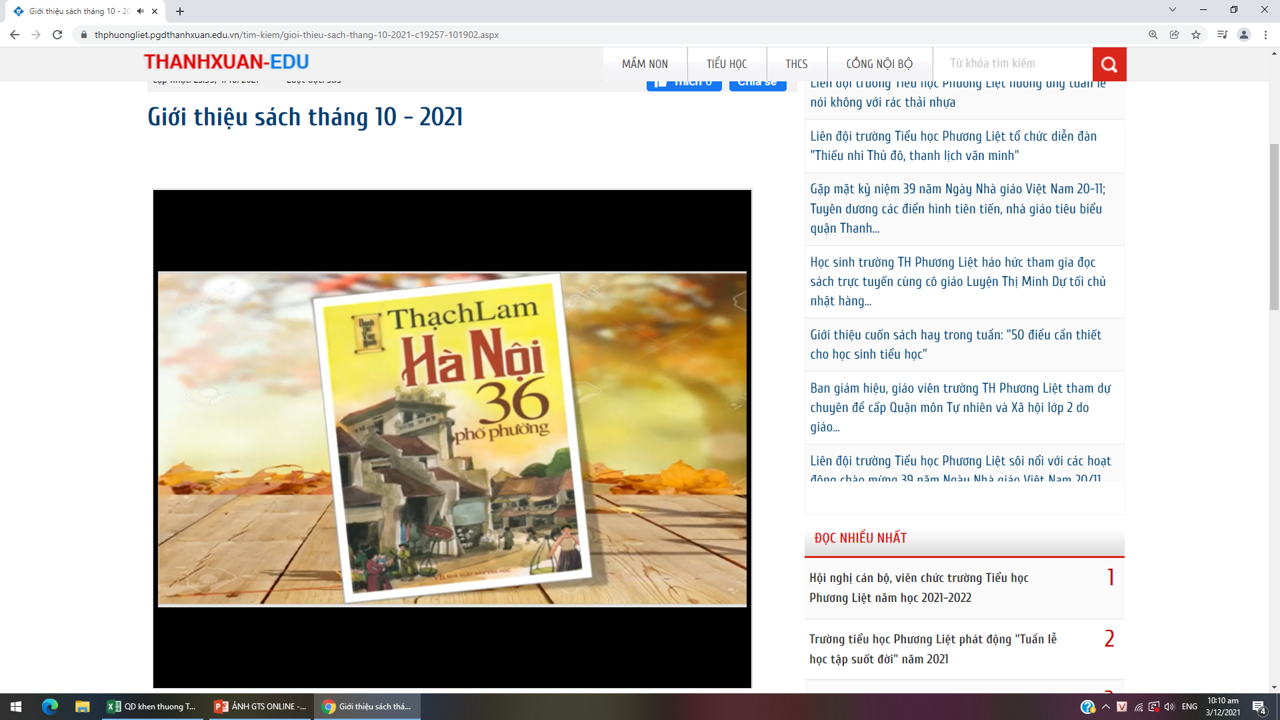Open the CỔNG NỘI BỘ menu
Viewport: 1280px width, 720px height.
tap(880, 64)
